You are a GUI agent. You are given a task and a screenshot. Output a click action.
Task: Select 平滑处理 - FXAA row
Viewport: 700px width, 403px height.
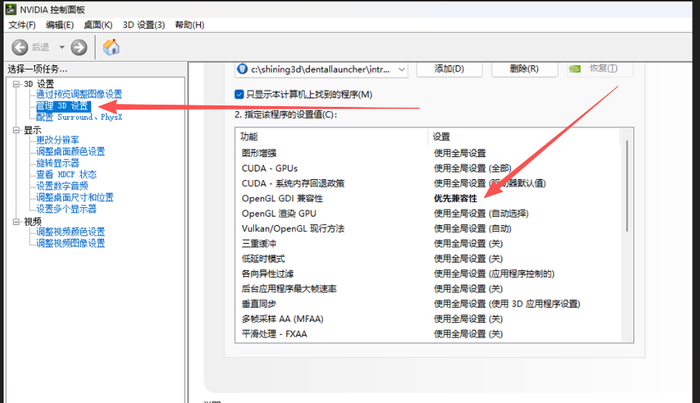(x=428, y=334)
